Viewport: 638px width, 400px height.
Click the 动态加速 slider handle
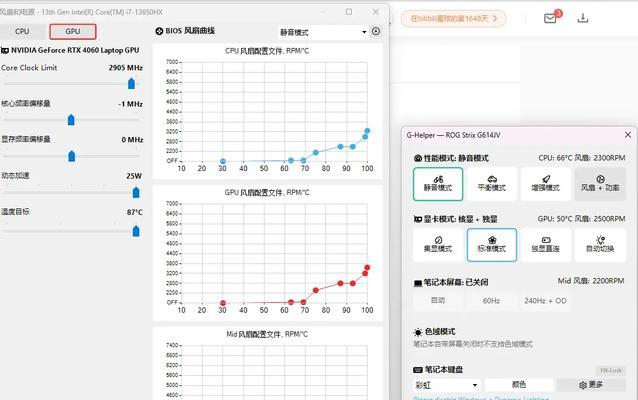[136, 192]
